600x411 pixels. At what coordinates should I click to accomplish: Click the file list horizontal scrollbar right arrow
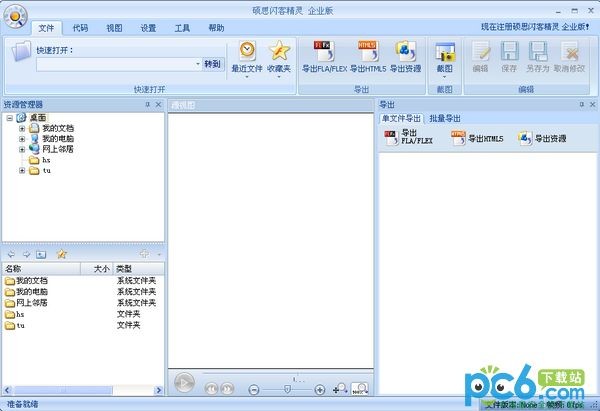pos(158,390)
